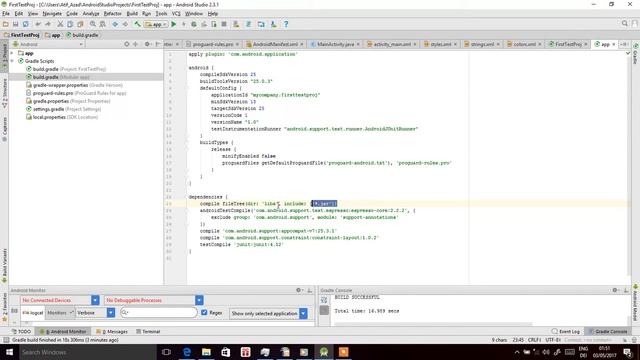The height and width of the screenshot is (360, 640).
Task: Open the Task View taskbar icon
Action: tap(167, 352)
